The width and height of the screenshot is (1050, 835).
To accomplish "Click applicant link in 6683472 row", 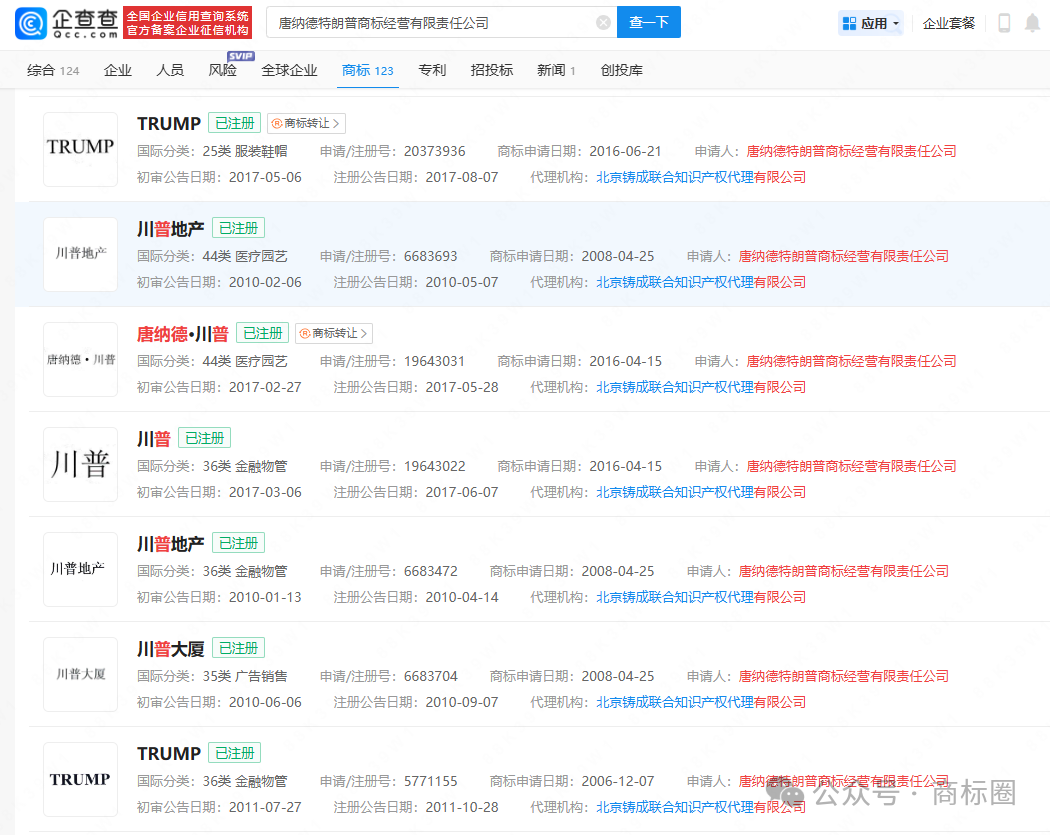I will tap(844, 572).
